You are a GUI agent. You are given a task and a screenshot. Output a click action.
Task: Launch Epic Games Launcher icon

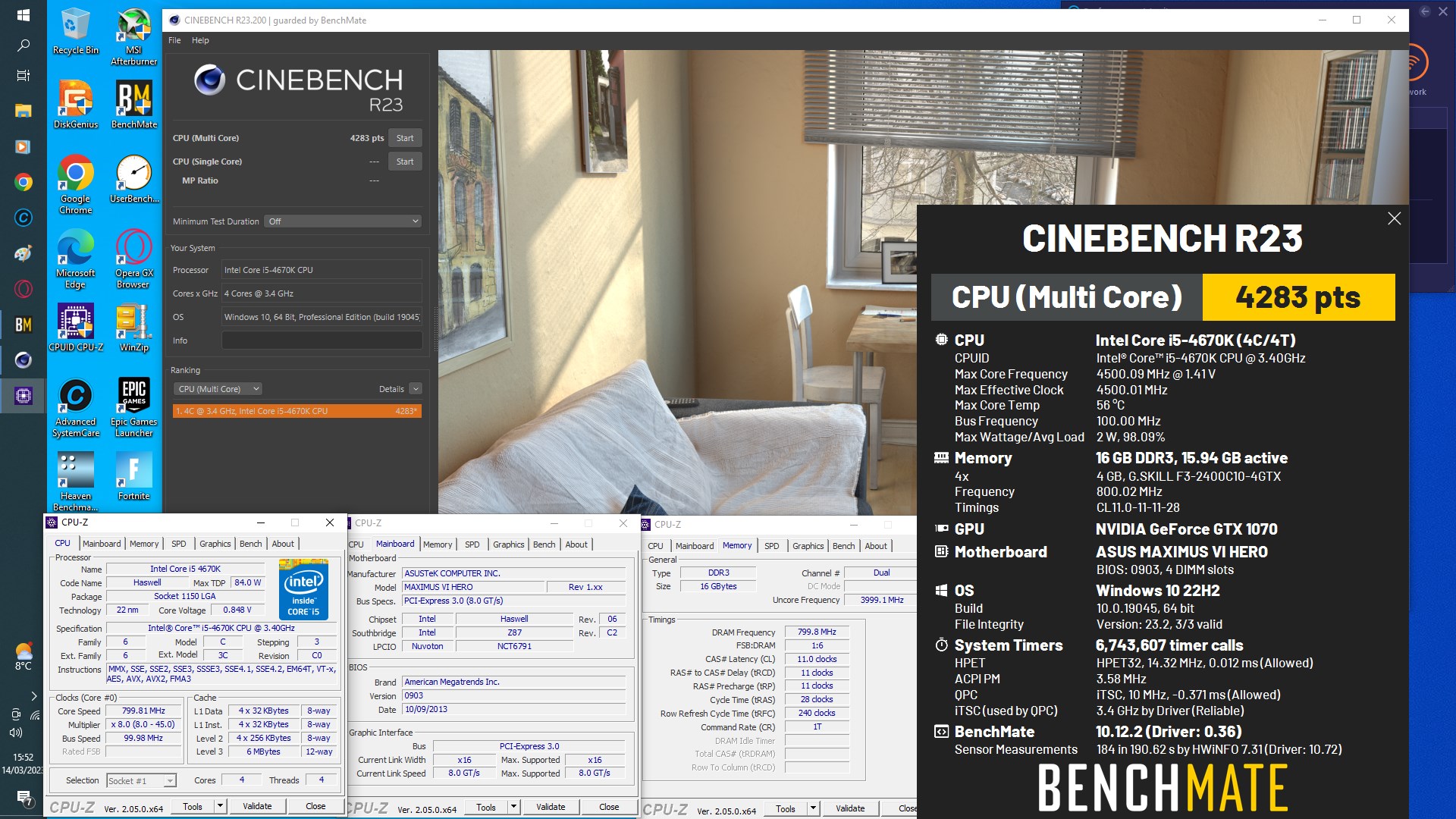point(134,407)
